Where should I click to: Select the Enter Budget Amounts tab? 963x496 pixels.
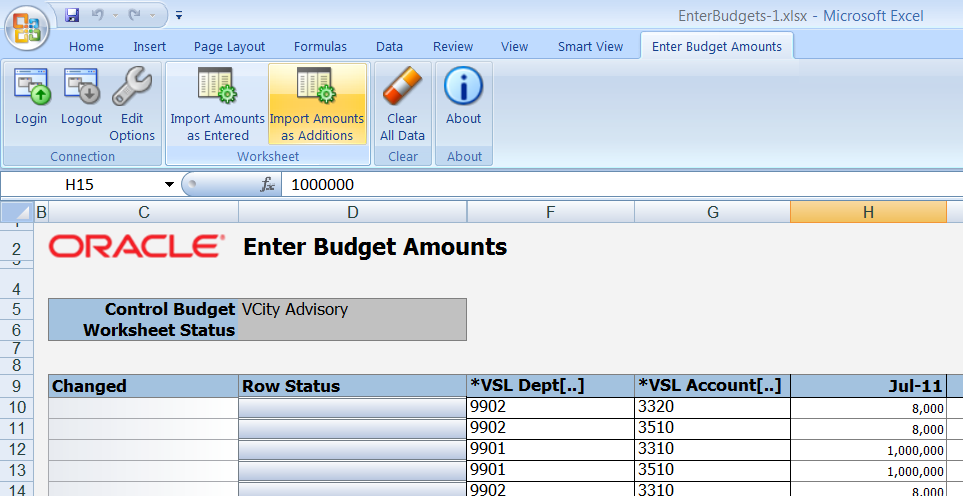pyautogui.click(x=717, y=47)
